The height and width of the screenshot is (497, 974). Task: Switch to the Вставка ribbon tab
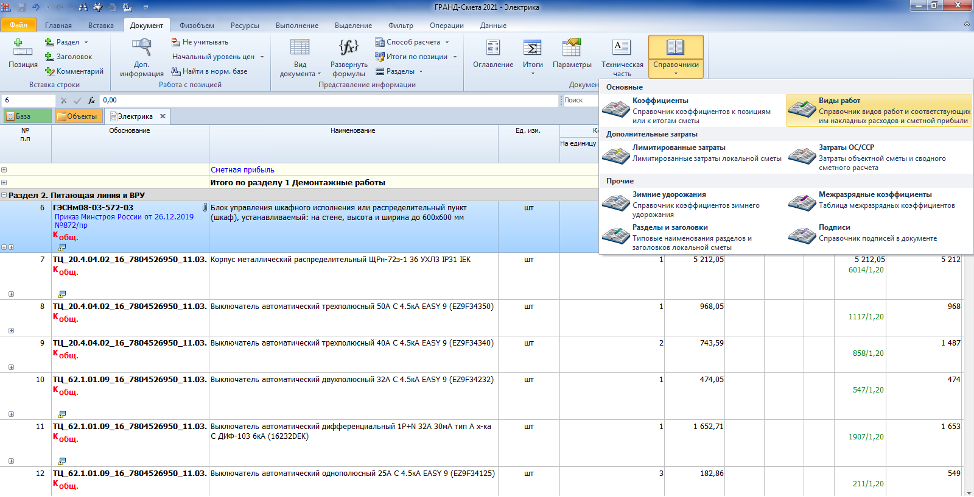pos(101,25)
